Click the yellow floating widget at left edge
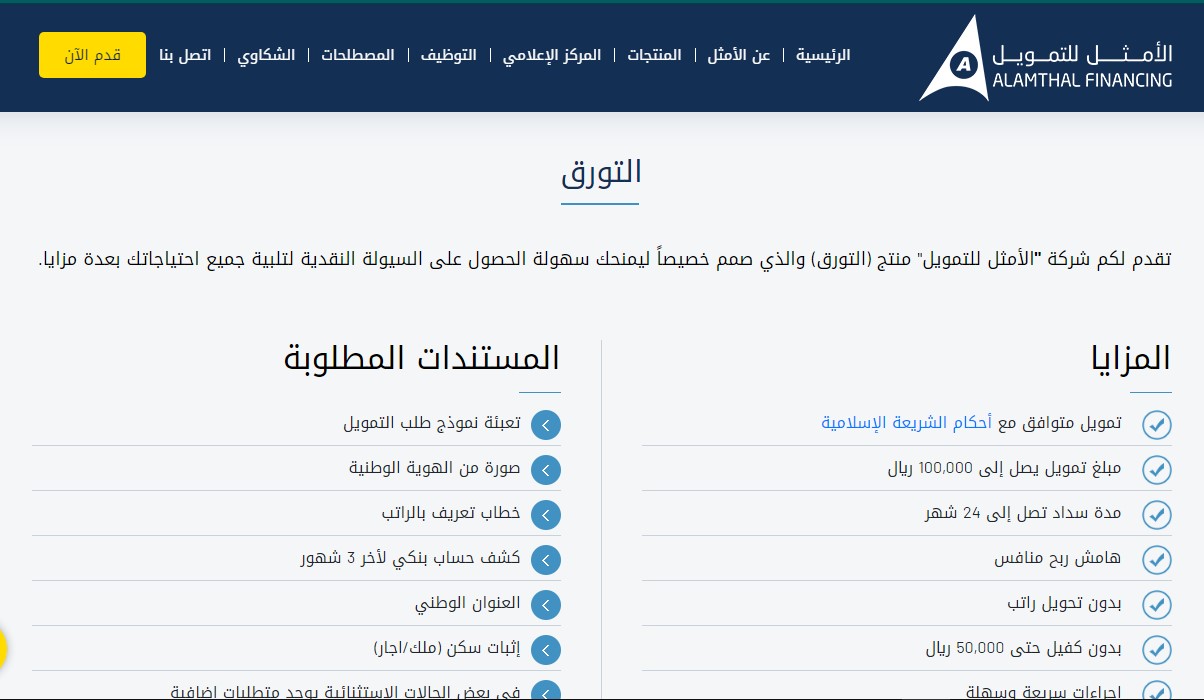The image size is (1204, 700). [x=3, y=649]
